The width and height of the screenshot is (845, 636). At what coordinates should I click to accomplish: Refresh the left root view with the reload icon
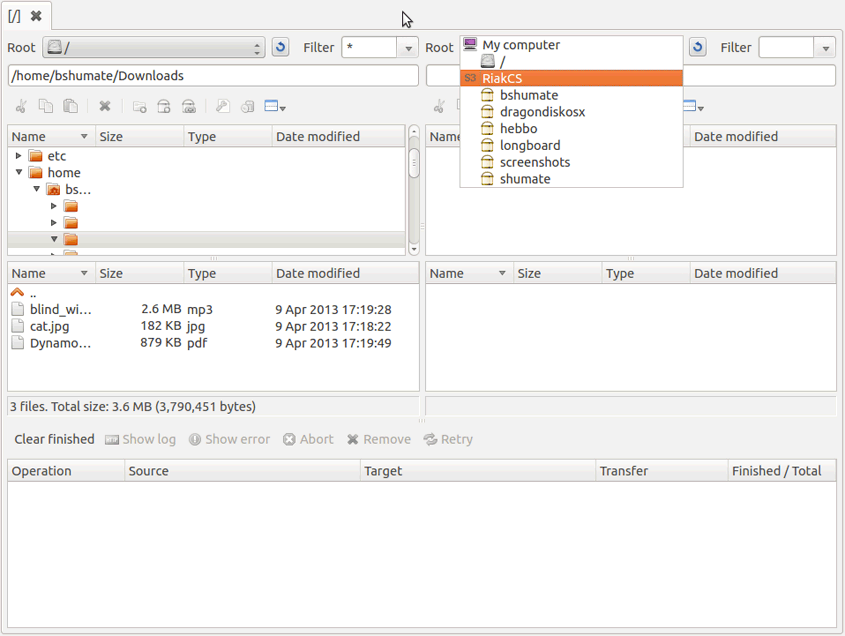(x=280, y=46)
